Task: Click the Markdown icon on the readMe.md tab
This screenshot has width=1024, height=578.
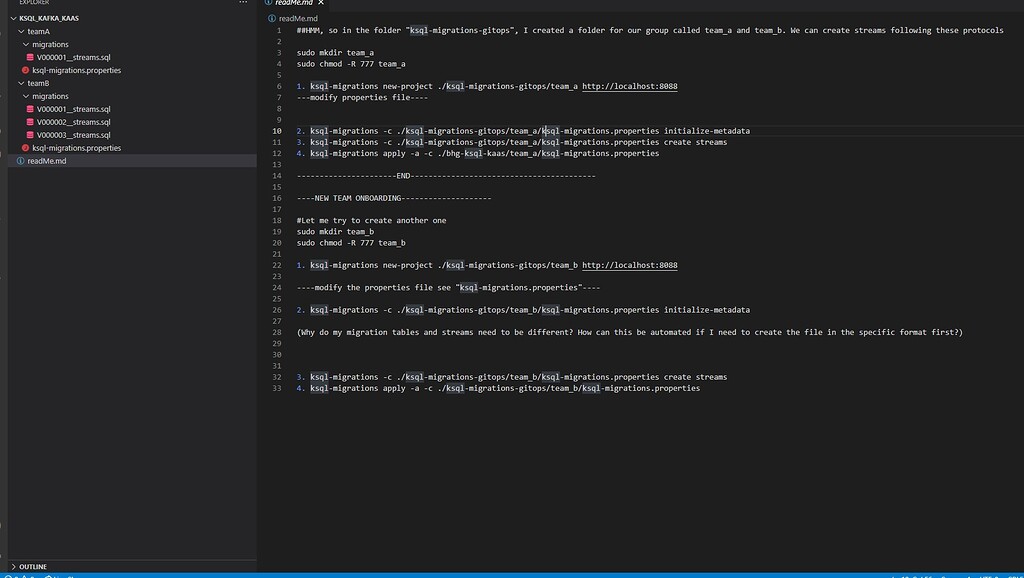Action: (268, 3)
